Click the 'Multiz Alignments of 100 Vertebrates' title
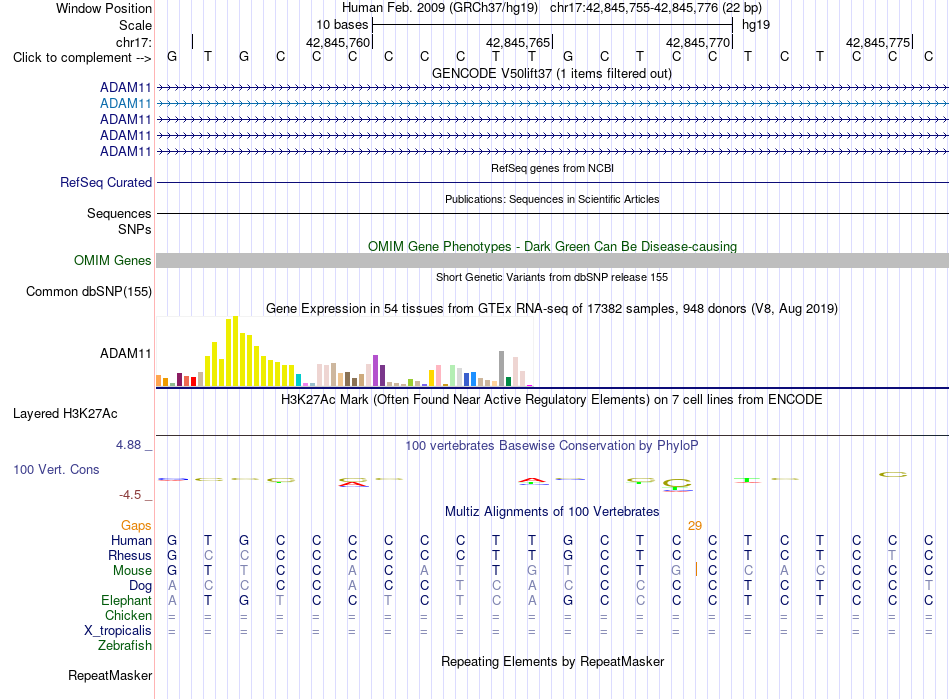Screen dimensions: 950x699 point(552,511)
